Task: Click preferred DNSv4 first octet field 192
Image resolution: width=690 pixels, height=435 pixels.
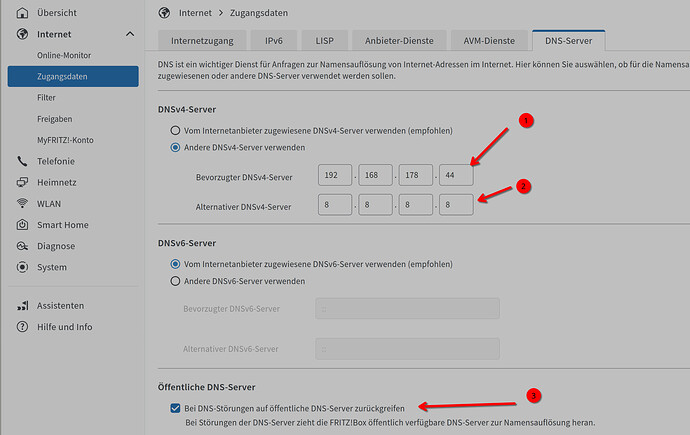Action: [335, 175]
